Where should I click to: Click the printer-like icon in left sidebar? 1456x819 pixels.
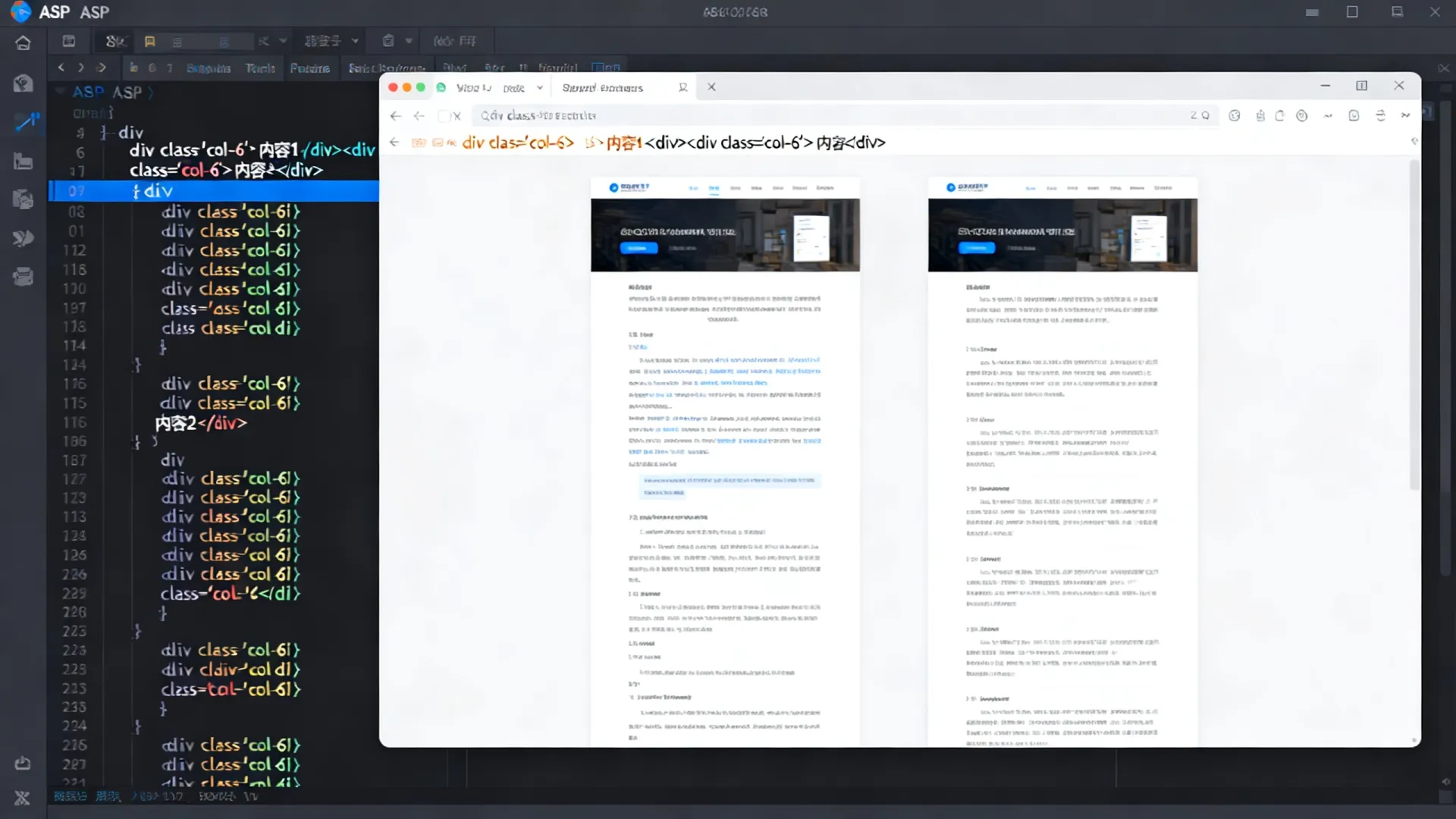coord(23,277)
